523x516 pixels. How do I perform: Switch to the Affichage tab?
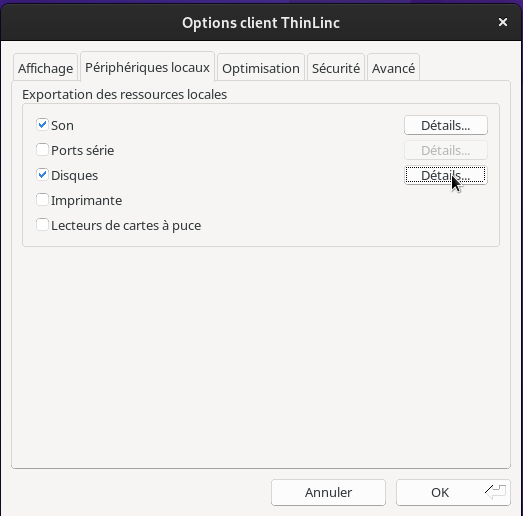[45, 68]
